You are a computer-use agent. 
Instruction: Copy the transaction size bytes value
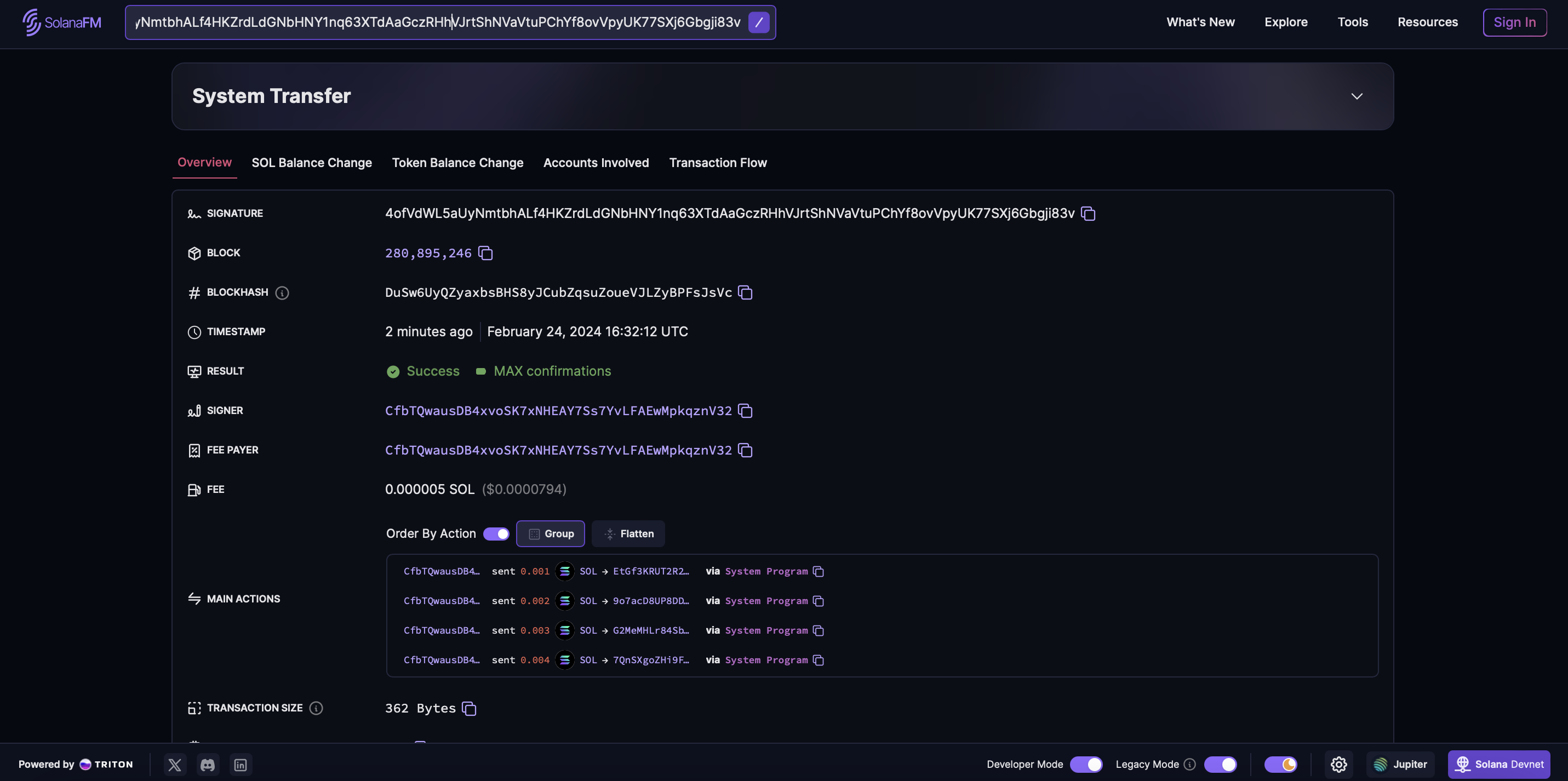click(468, 708)
